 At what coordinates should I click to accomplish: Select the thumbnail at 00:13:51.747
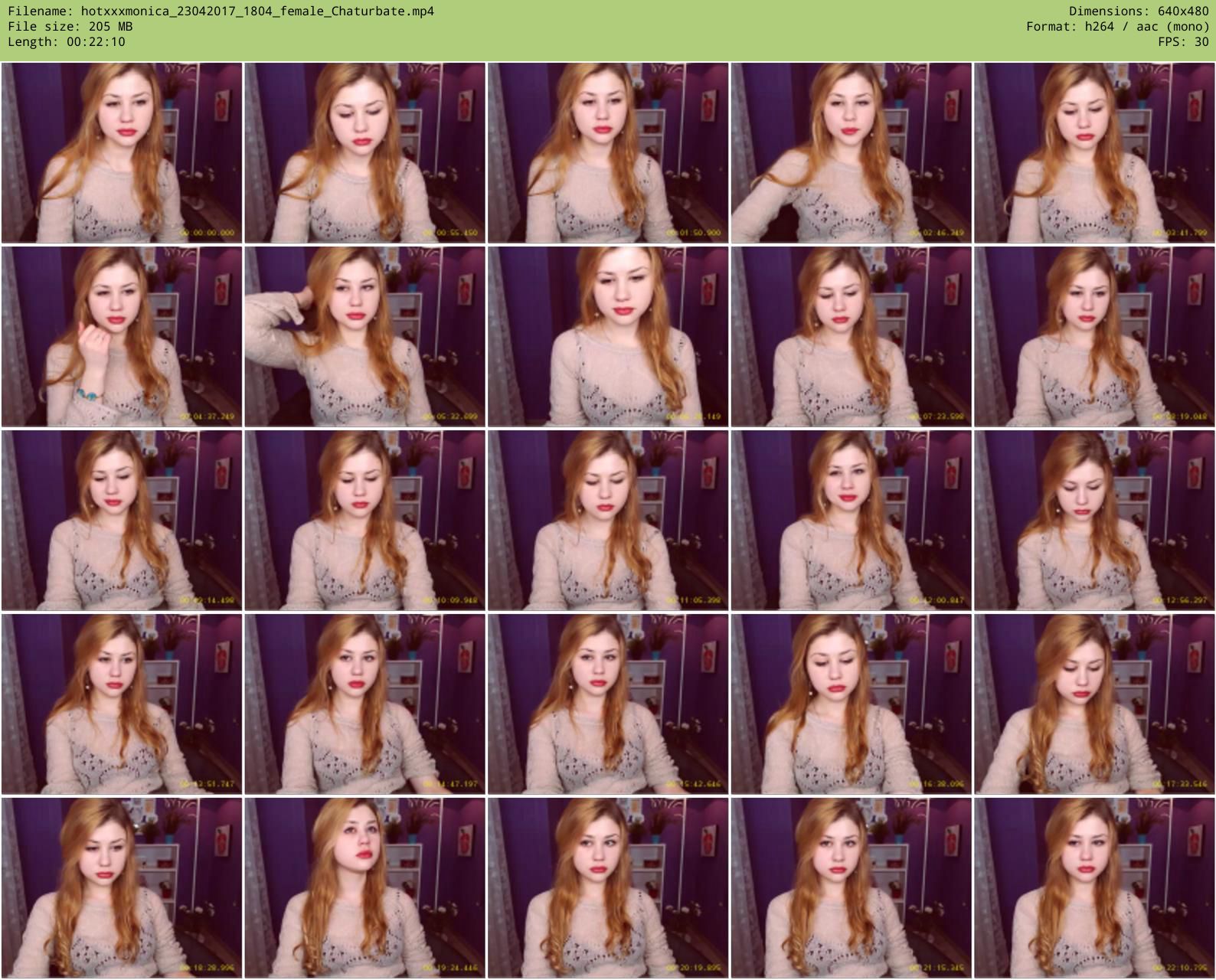tap(122, 704)
